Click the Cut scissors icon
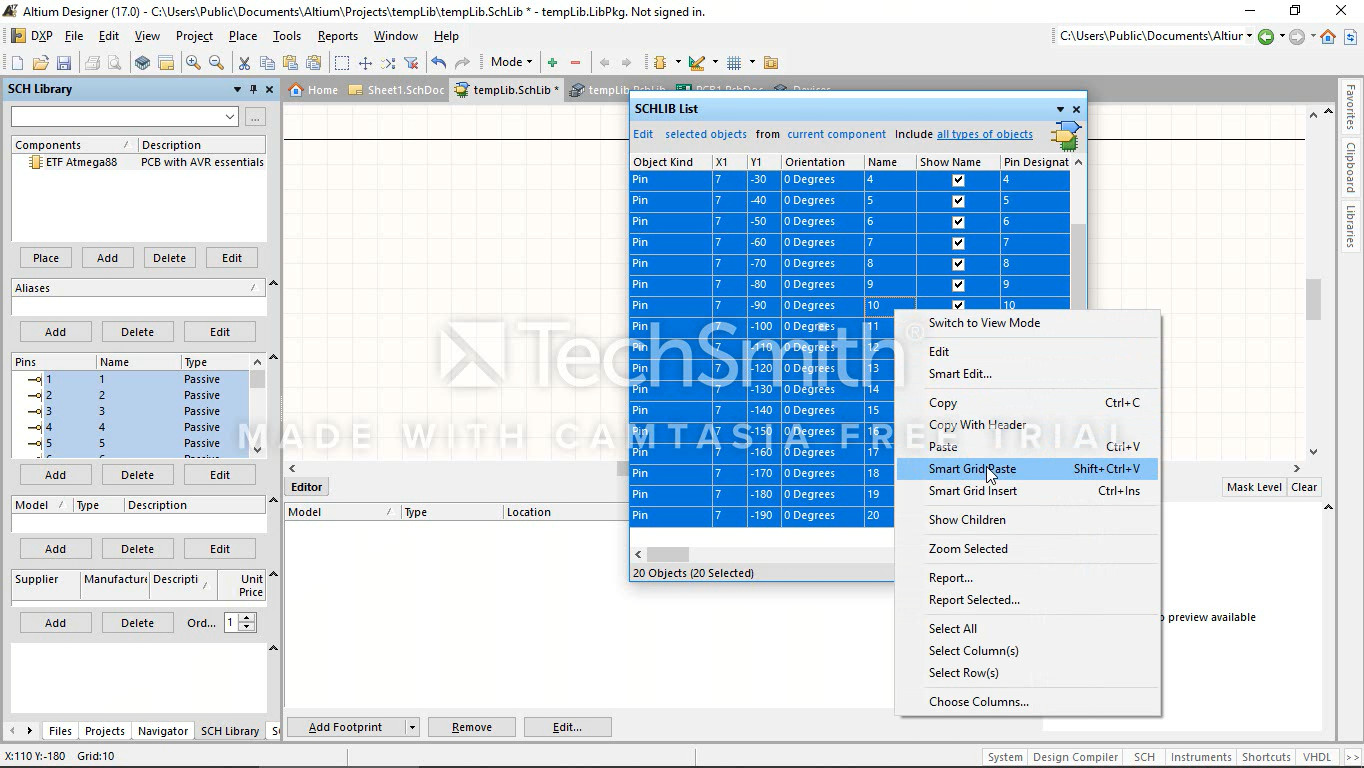This screenshot has width=1364, height=768. (x=243, y=63)
